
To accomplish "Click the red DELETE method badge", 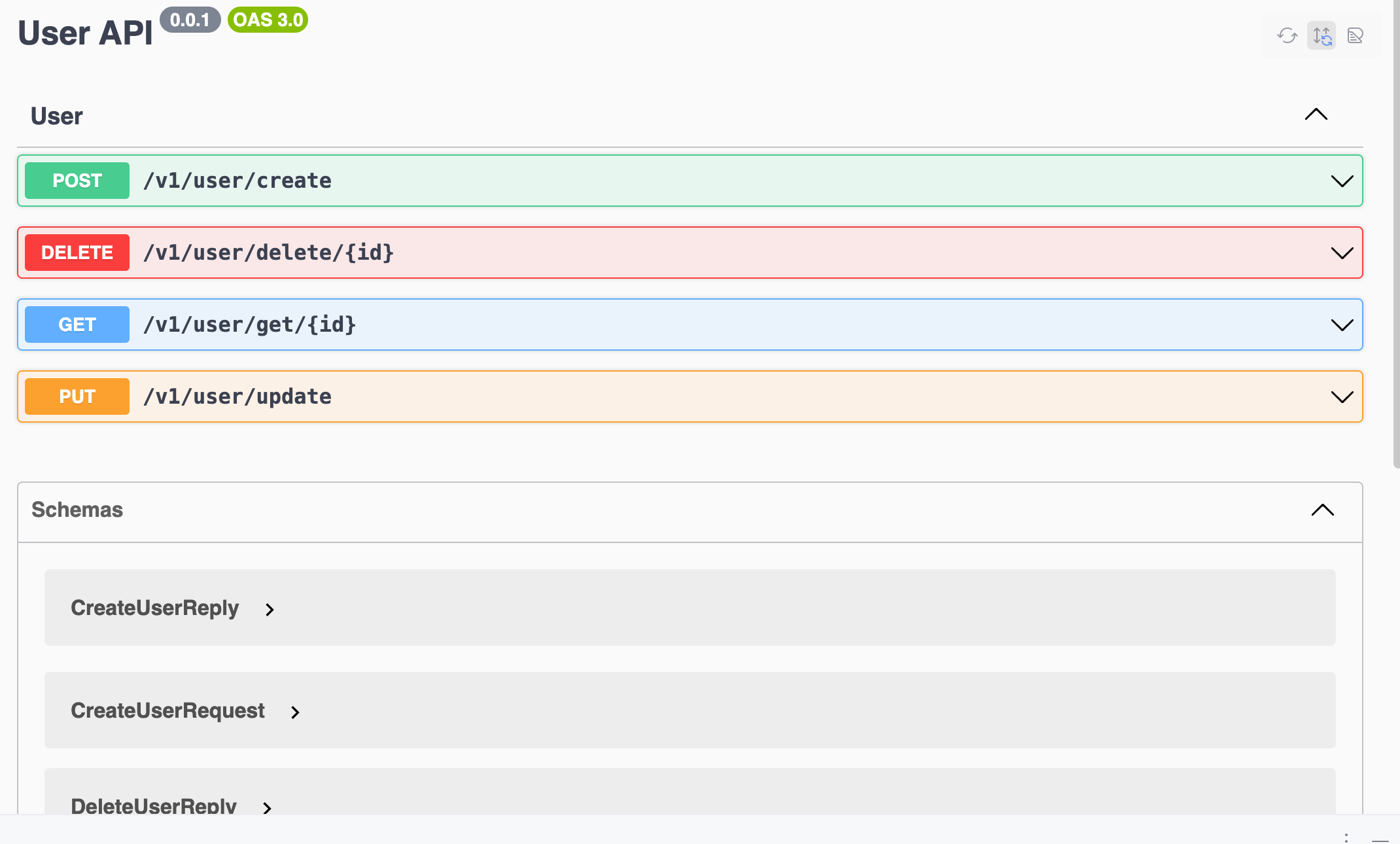I will pos(77,253).
